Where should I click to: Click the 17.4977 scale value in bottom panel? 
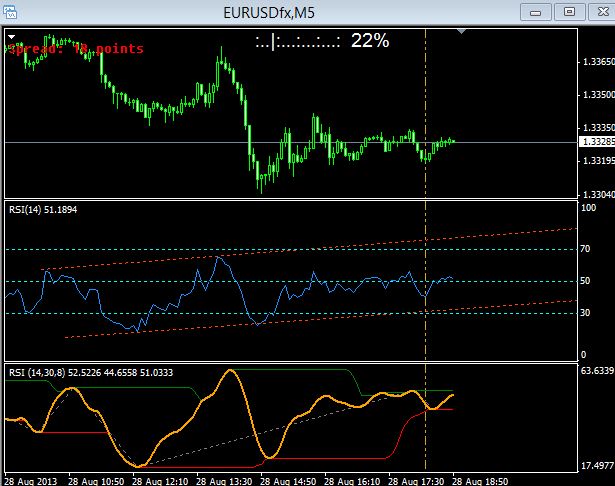pyautogui.click(x=597, y=466)
